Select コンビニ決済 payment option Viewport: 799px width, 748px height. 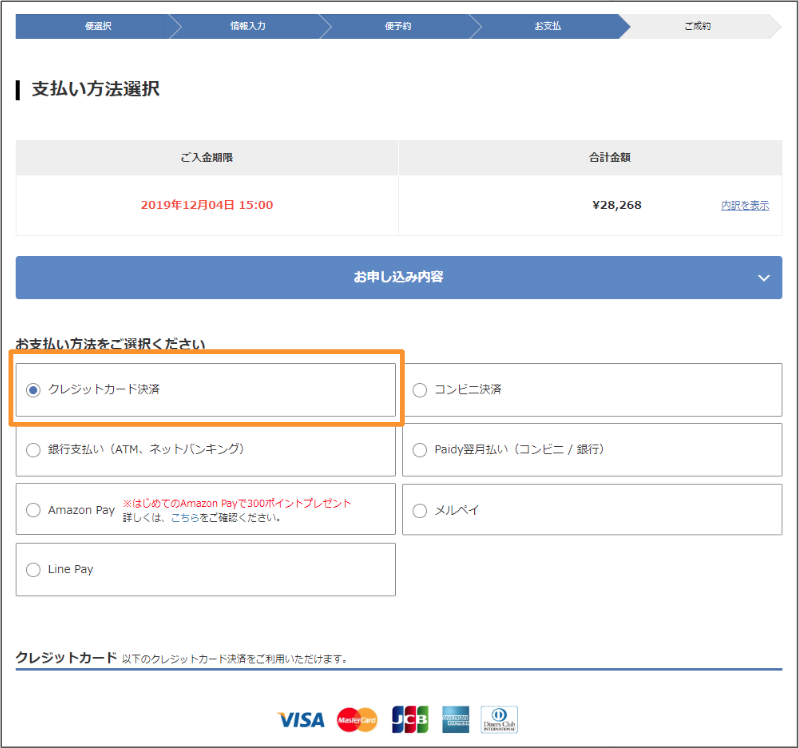click(x=420, y=390)
